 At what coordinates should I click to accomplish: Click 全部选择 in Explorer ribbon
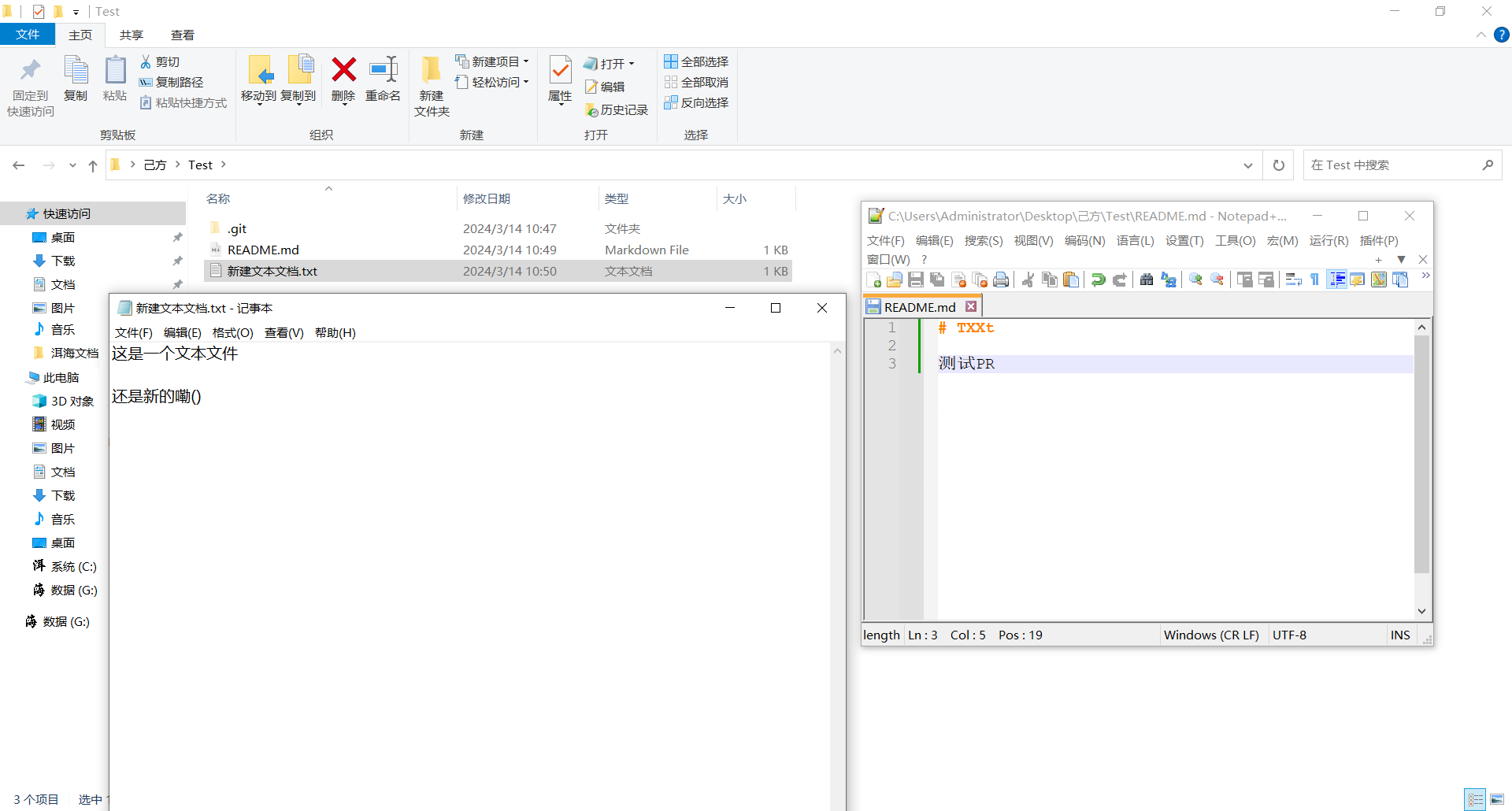696,61
